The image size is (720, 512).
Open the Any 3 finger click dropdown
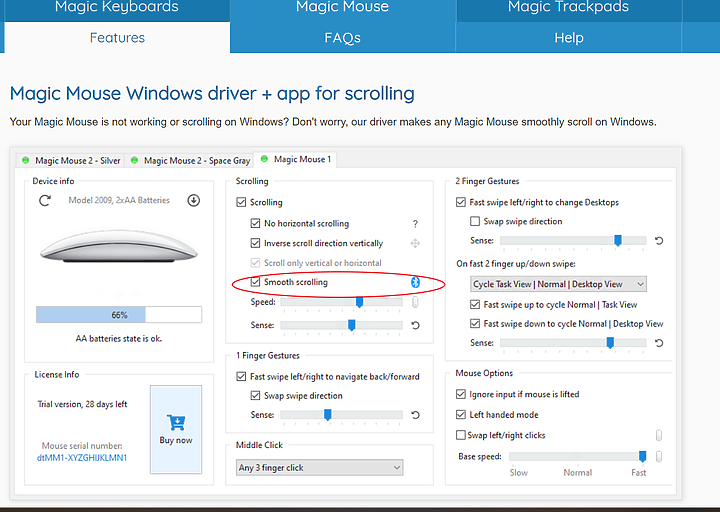click(x=320, y=467)
